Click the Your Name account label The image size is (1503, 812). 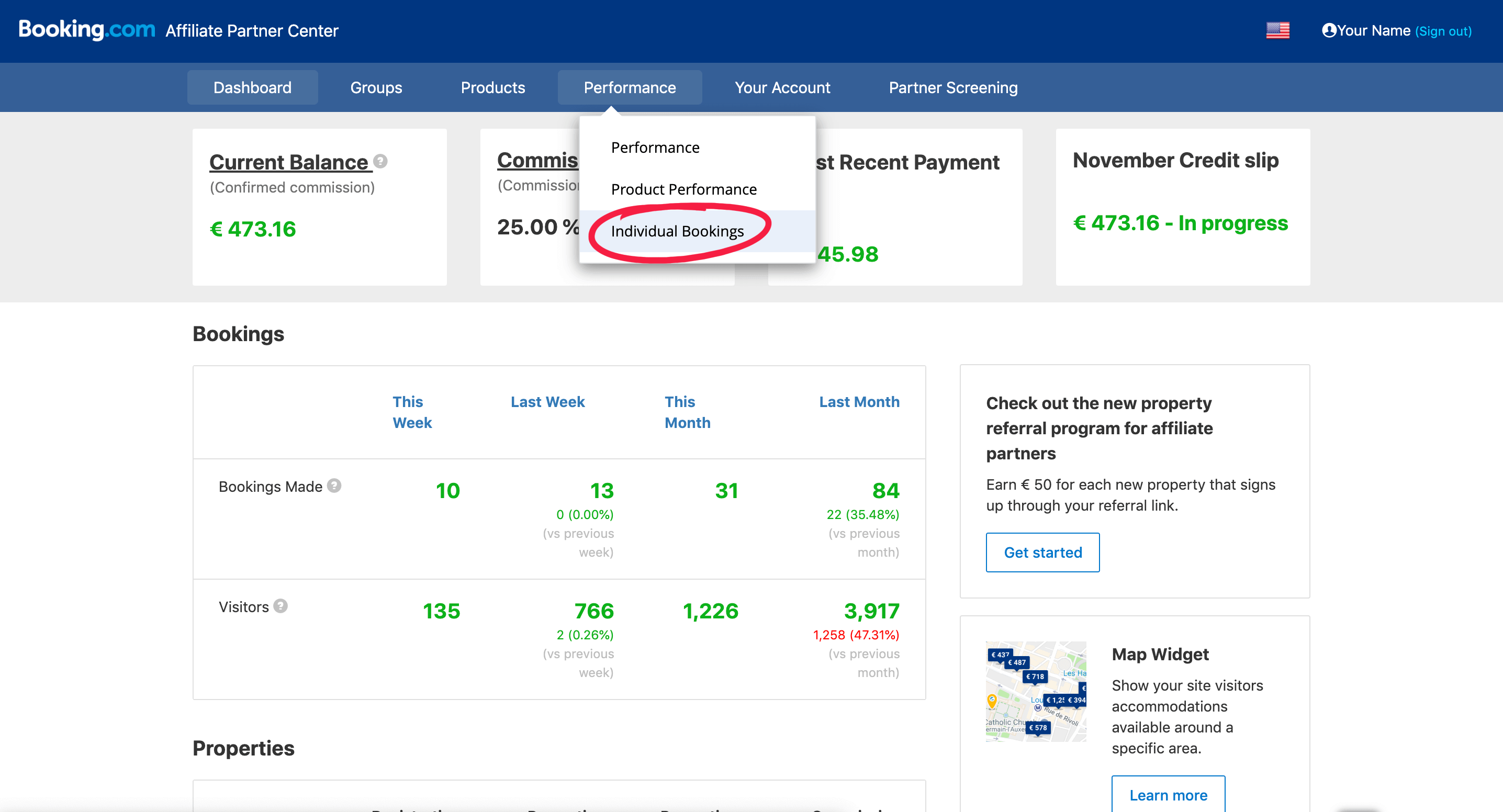pos(1373,30)
